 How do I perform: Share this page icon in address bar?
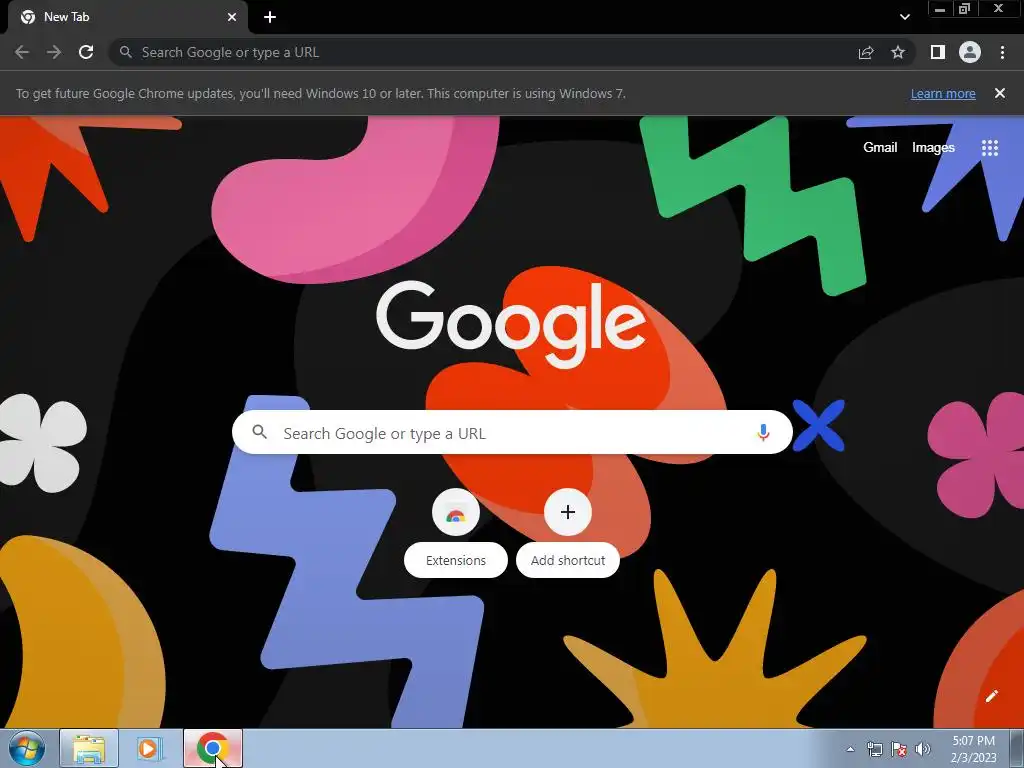pos(866,52)
